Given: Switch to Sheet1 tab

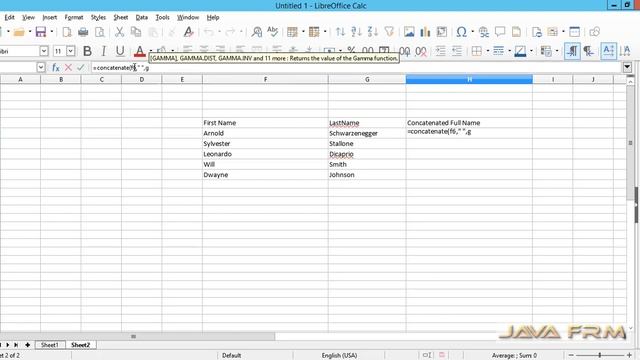Looking at the screenshot, I should click(x=50, y=345).
